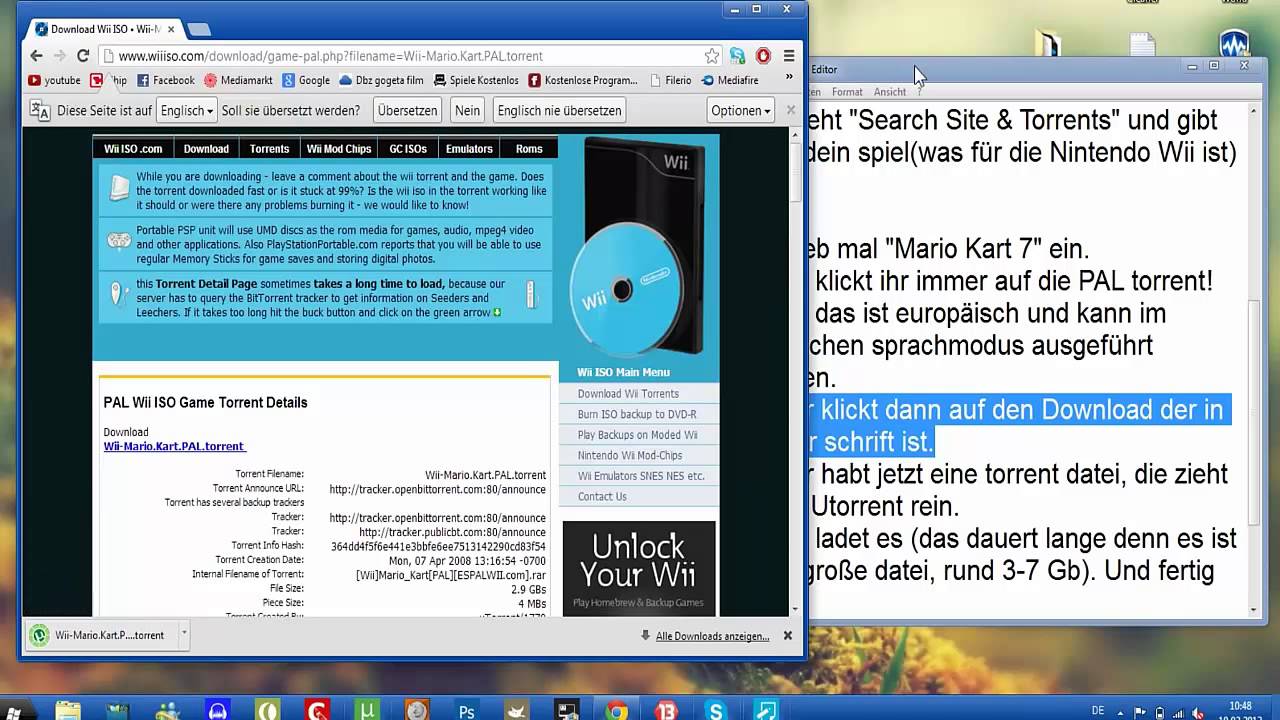Go back with the Chrome back arrow
The width and height of the screenshot is (1280, 720).
[37, 56]
